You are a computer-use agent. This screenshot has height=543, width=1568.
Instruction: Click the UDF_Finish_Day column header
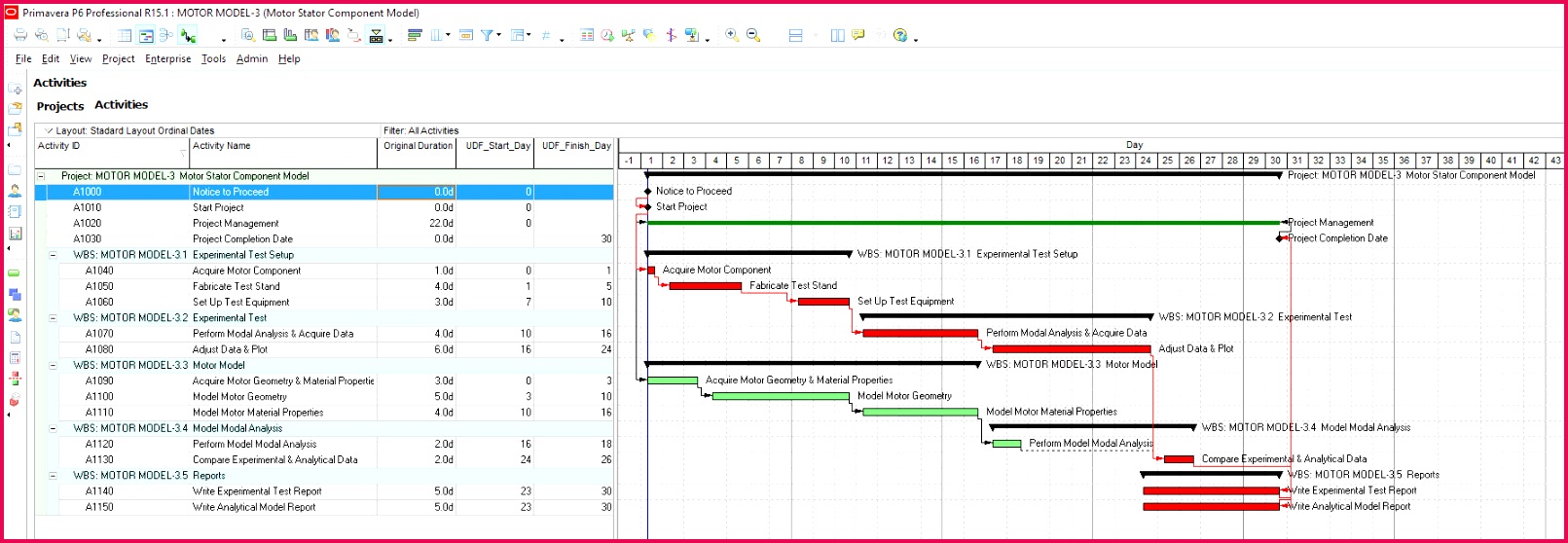[575, 153]
